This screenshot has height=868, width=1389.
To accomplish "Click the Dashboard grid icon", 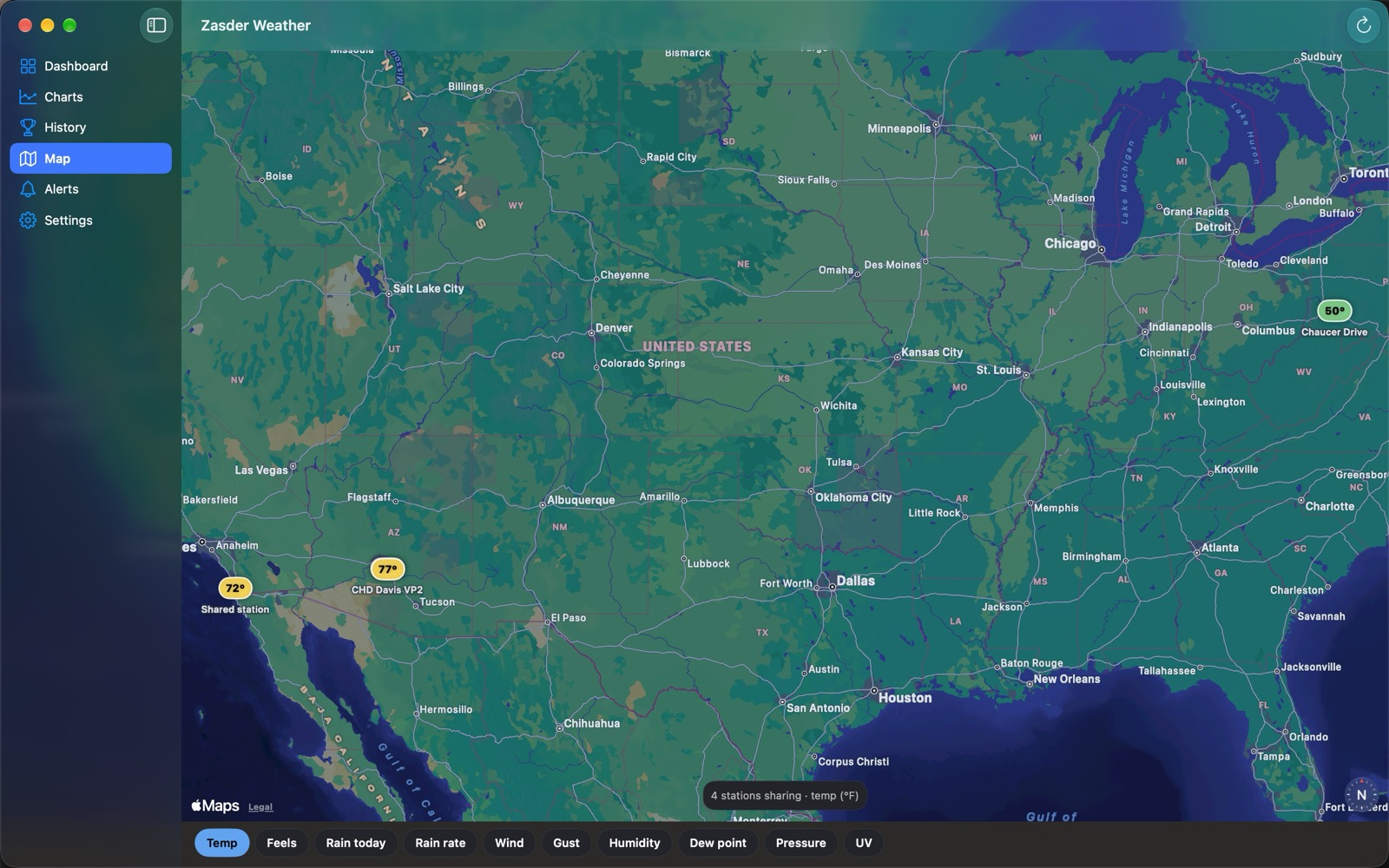I will 28,66.
